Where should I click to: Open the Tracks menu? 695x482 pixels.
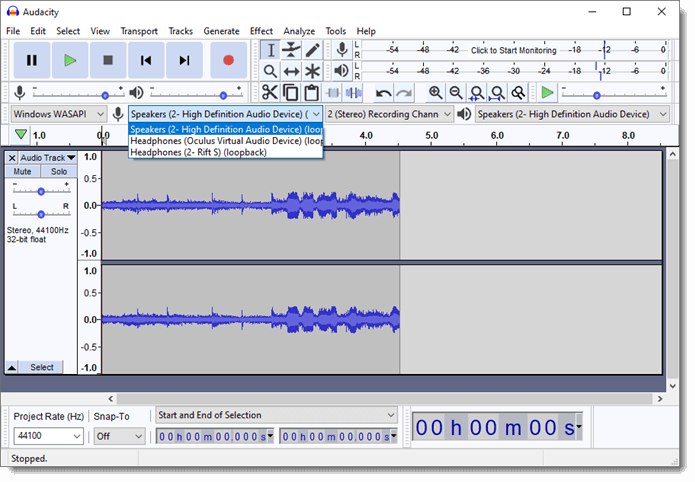pos(180,31)
